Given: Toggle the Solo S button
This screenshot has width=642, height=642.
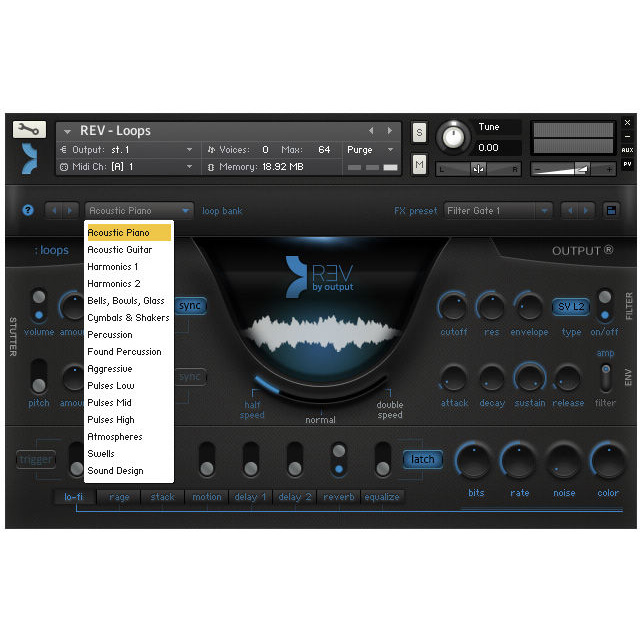Looking at the screenshot, I should point(419,132).
